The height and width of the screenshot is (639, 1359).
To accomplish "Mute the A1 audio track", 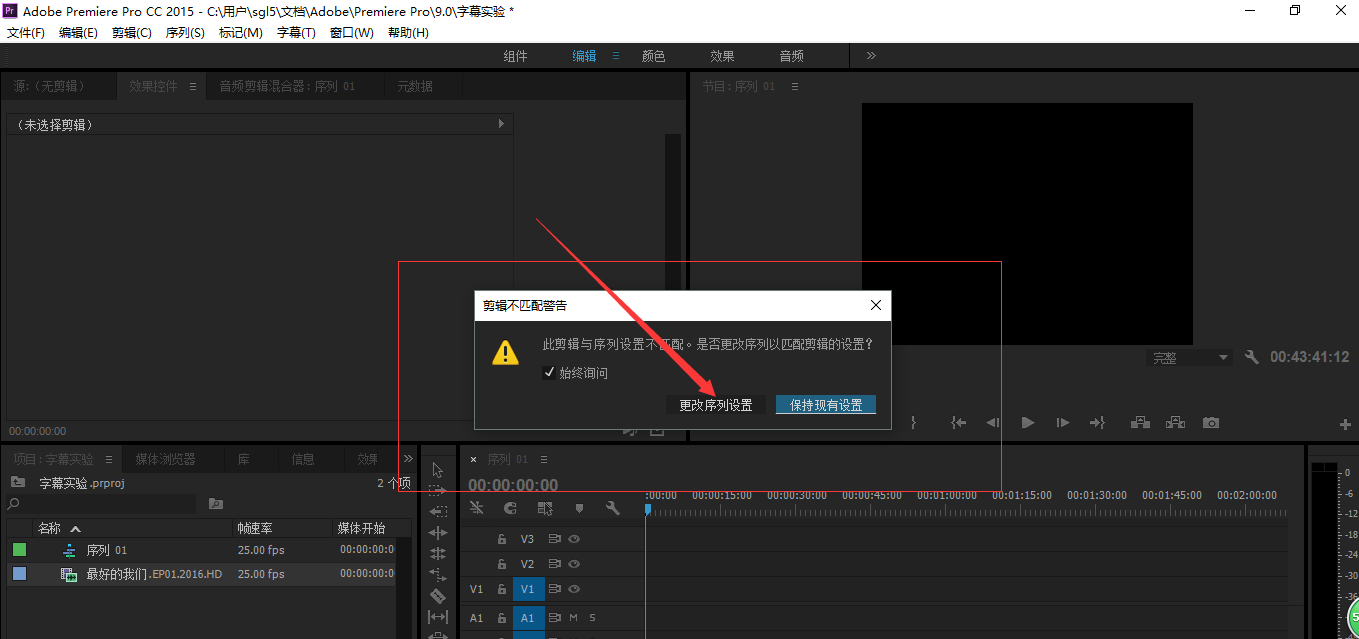I will tap(574, 618).
